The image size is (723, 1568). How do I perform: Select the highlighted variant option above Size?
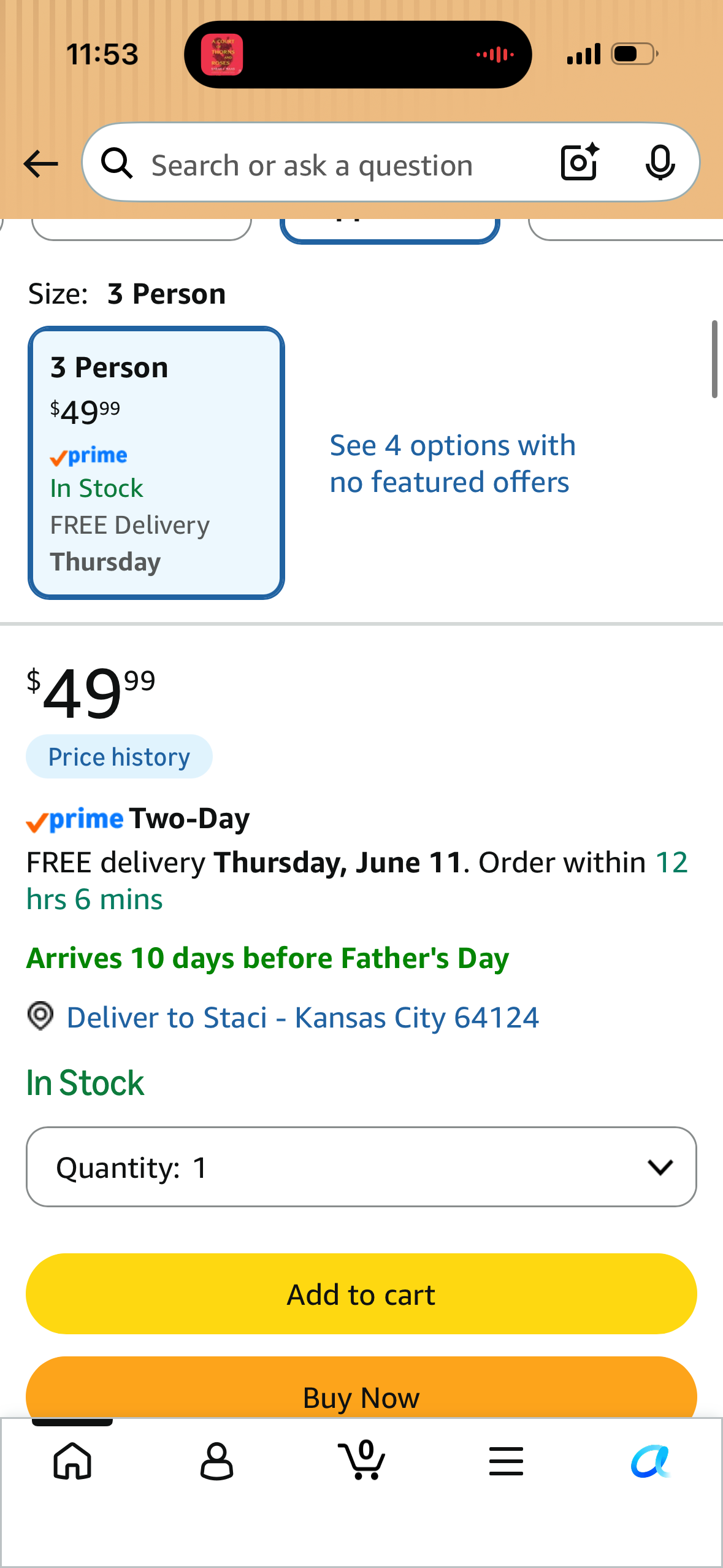tap(390, 229)
